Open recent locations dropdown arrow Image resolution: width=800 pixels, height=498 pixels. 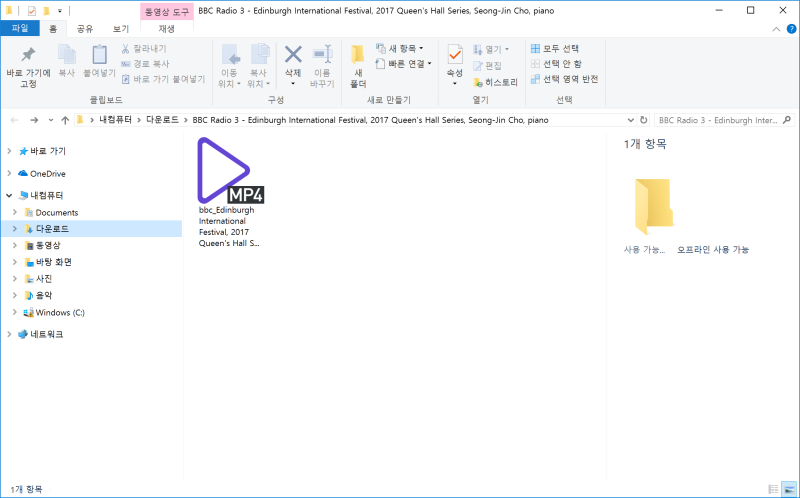51,120
